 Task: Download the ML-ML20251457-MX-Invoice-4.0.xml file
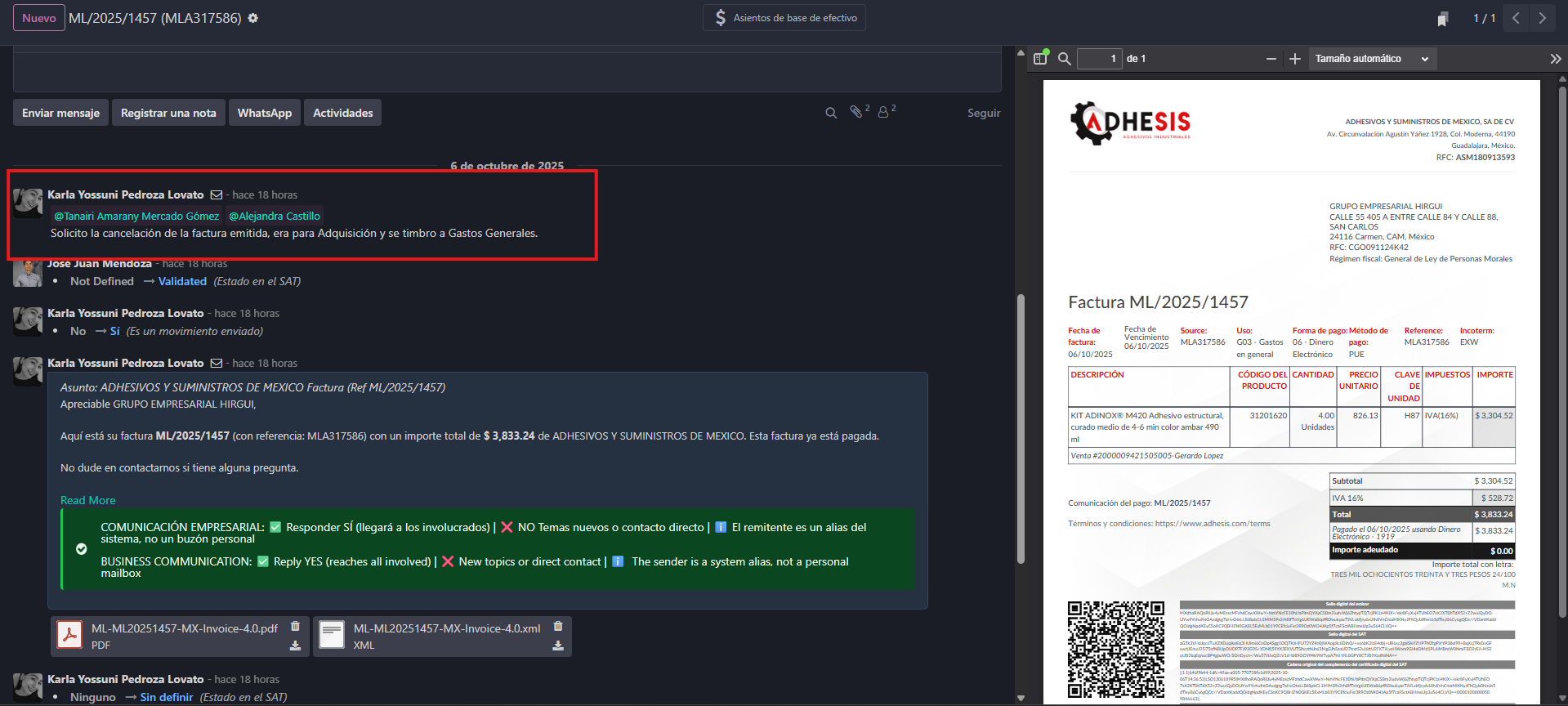pyautogui.click(x=558, y=646)
